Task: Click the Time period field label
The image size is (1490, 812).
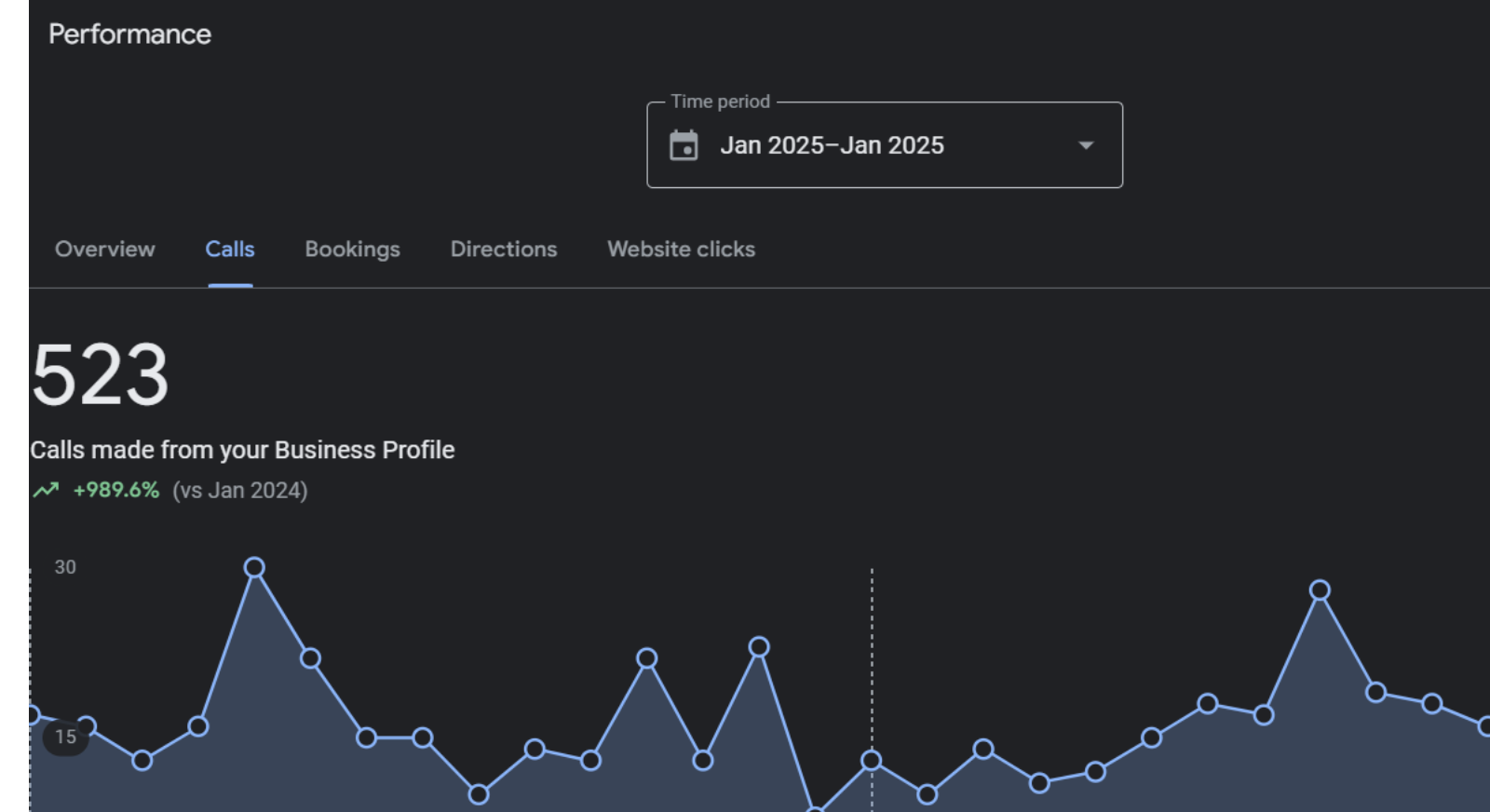Action: point(720,101)
